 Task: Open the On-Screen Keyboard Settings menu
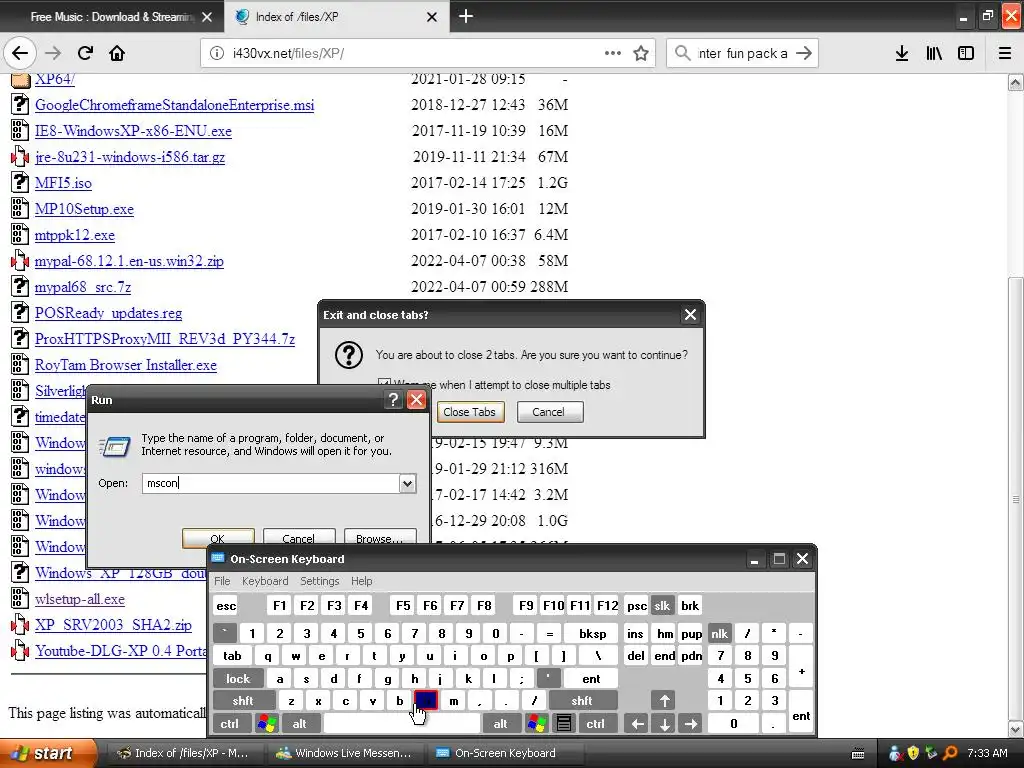coord(319,581)
